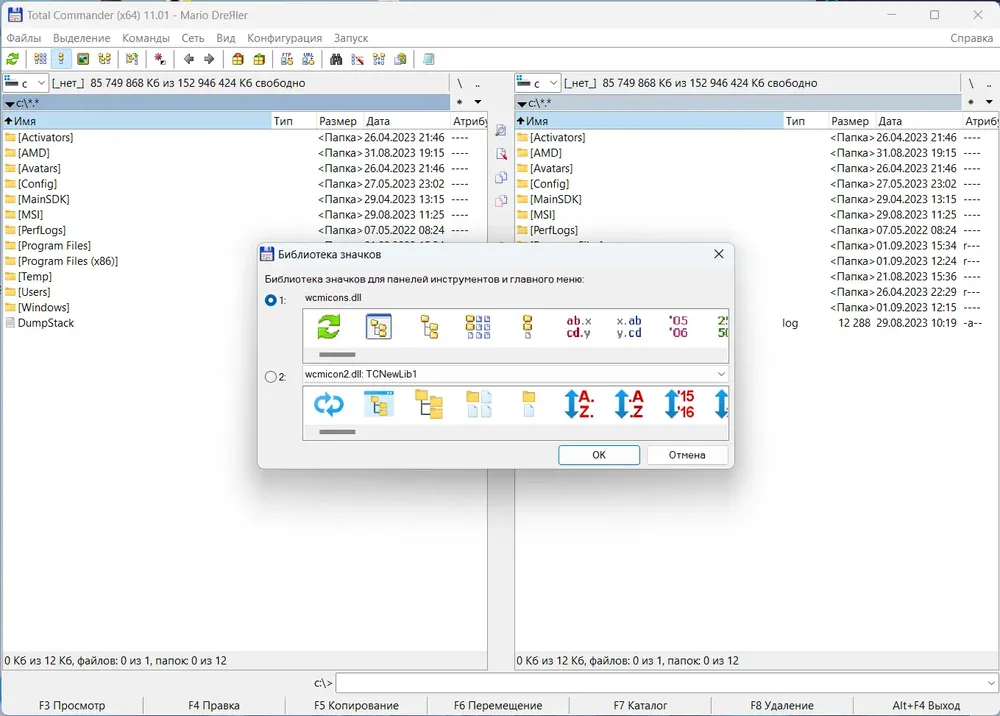Select blue refresh arrows icon in TCNewLib1 library

point(329,404)
